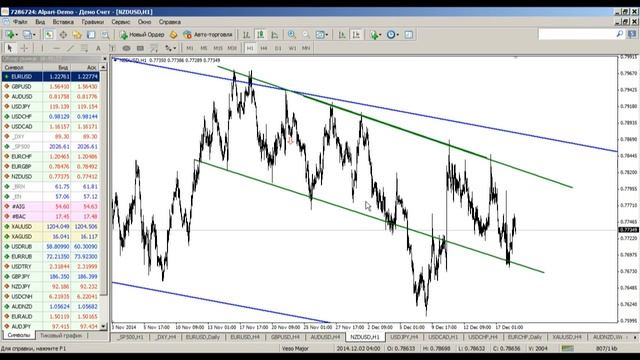Viewport: 640px width, 360px height.
Task: Click the connection status bars indicator
Action: (568, 349)
